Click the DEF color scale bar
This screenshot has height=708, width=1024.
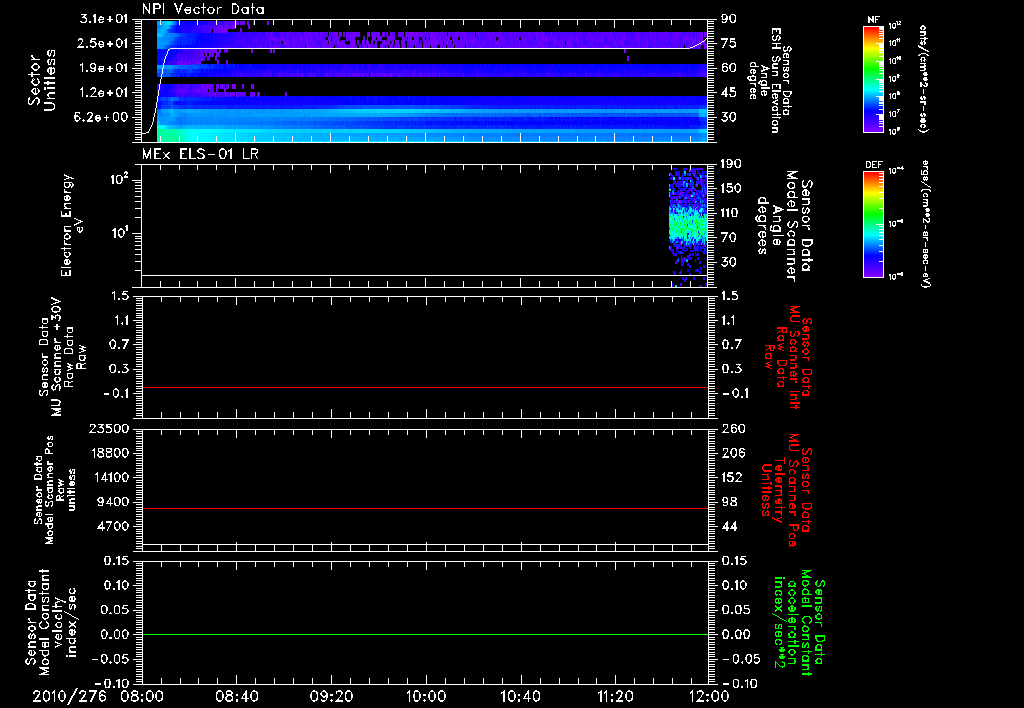(873, 224)
